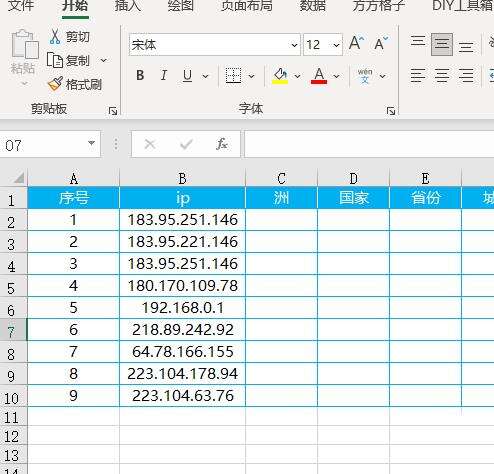Open the phonetic guide dropdown arrow
494x474 pixels.
(x=383, y=76)
